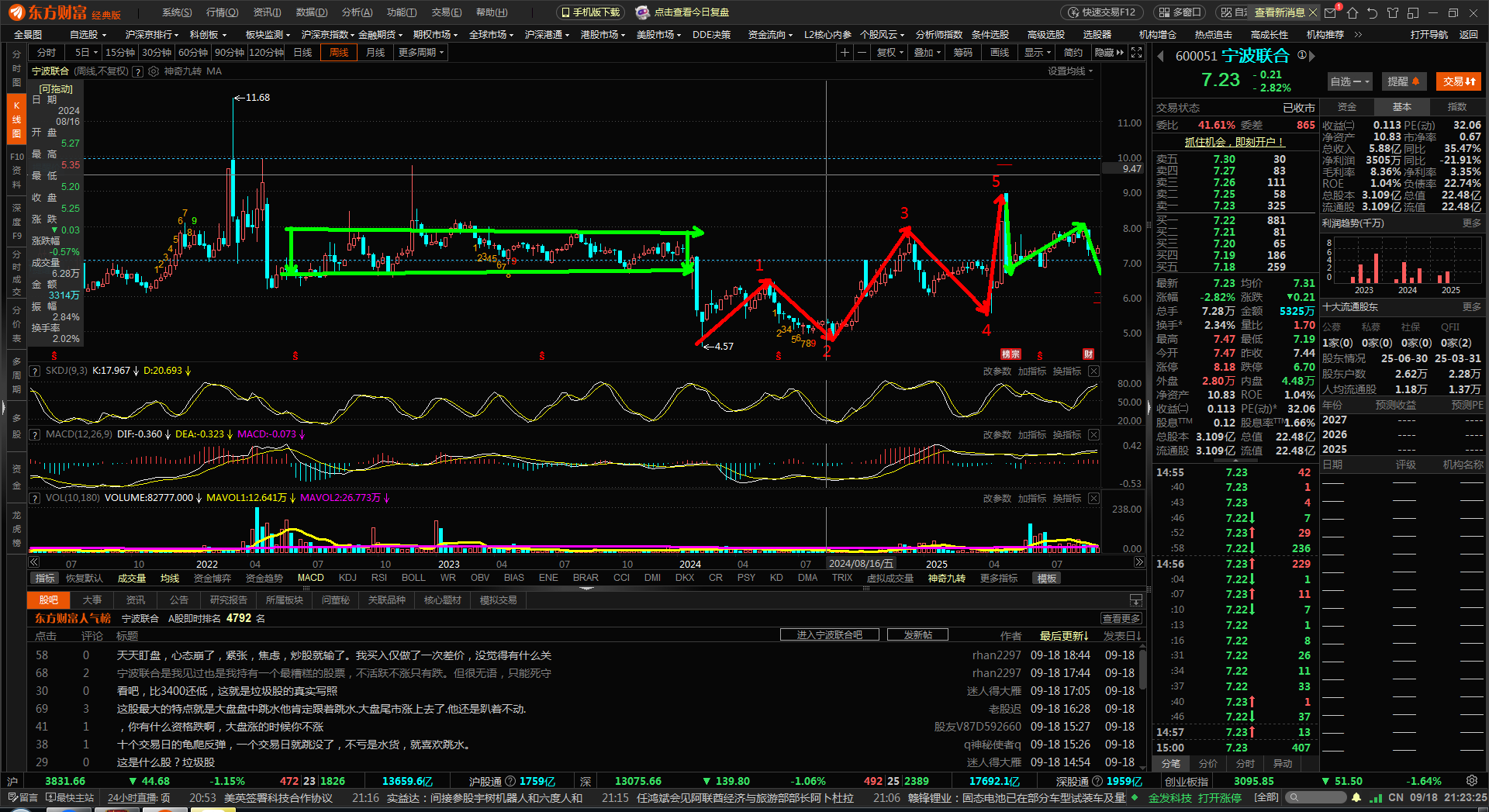
Task: Open 系统(S) menu
Action: coord(177,12)
